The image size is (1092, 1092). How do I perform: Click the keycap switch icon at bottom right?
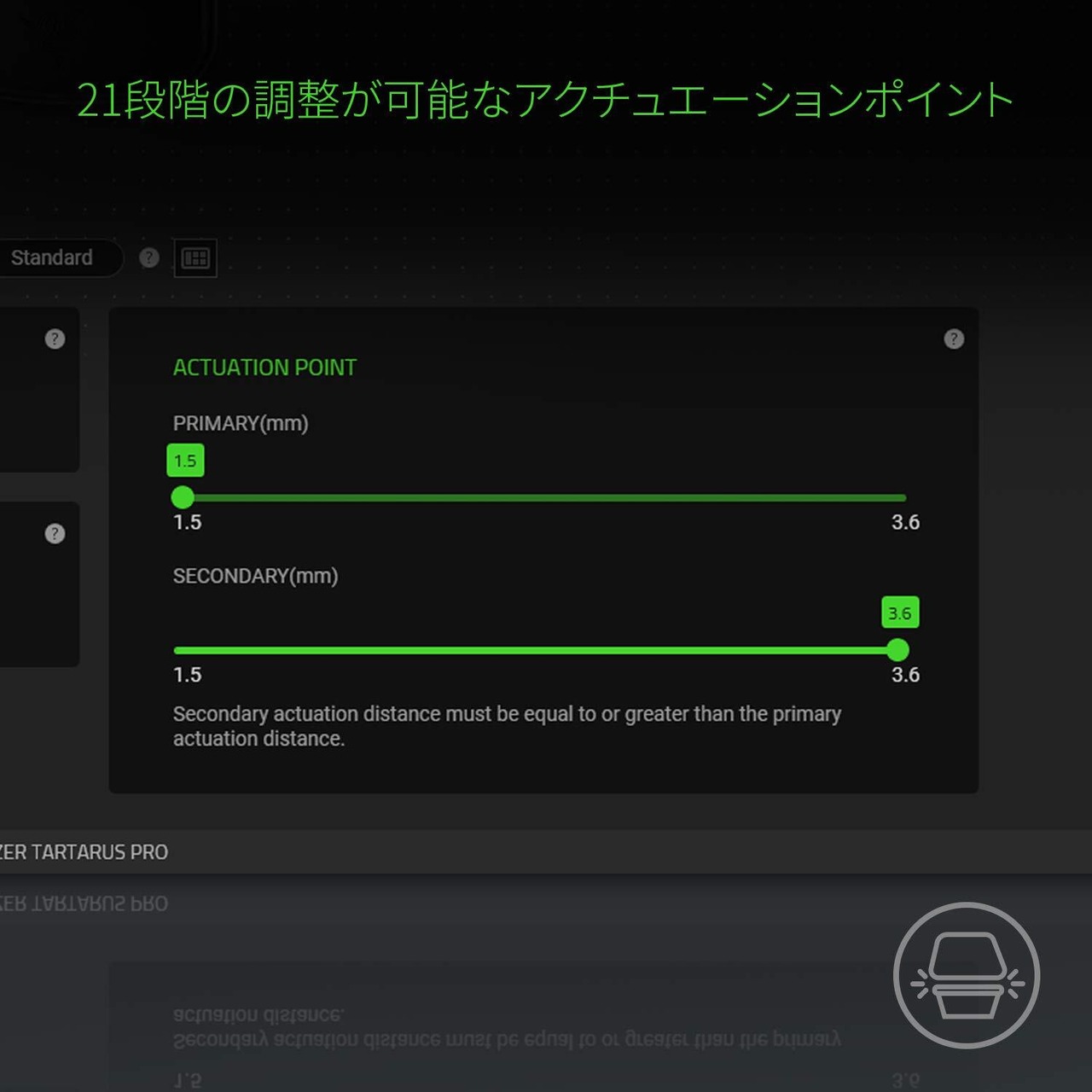(x=966, y=975)
